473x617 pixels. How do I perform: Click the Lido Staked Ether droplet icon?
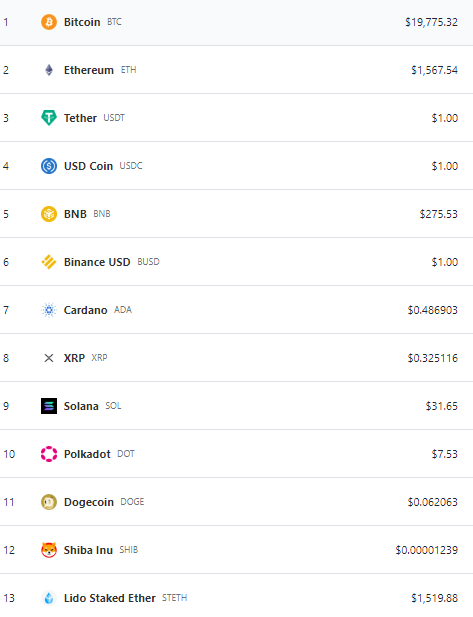click(49, 598)
